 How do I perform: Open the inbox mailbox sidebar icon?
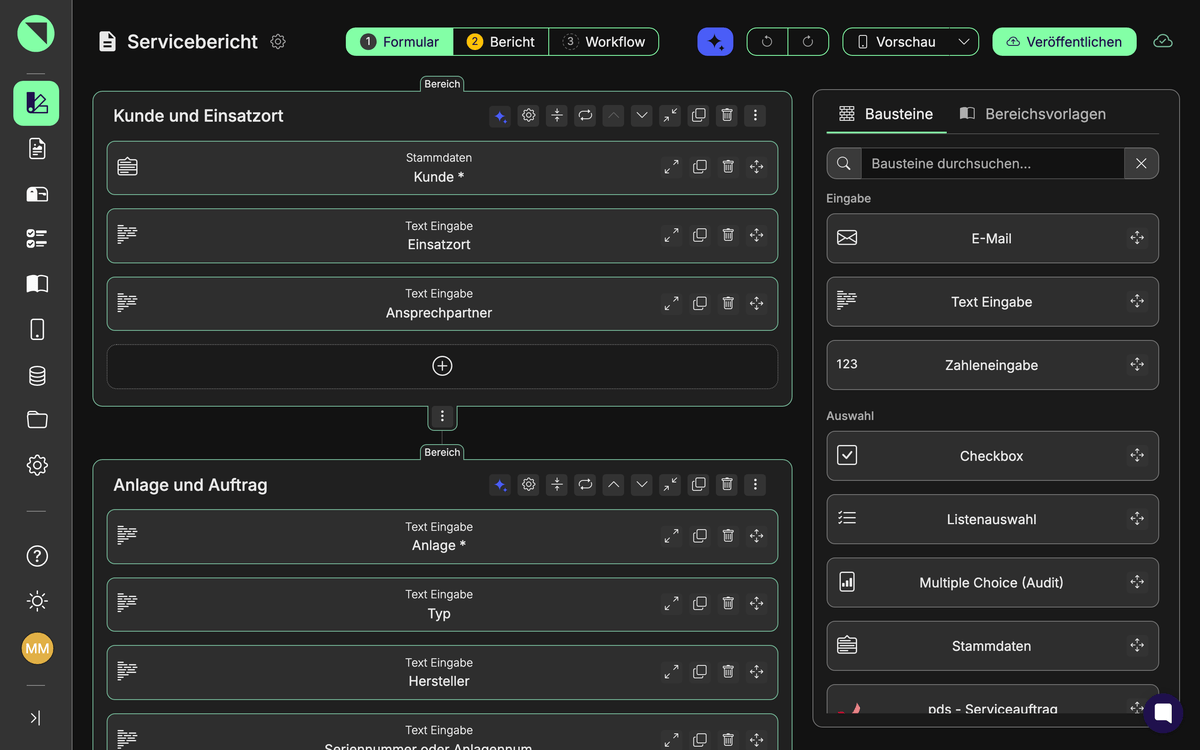(37, 194)
